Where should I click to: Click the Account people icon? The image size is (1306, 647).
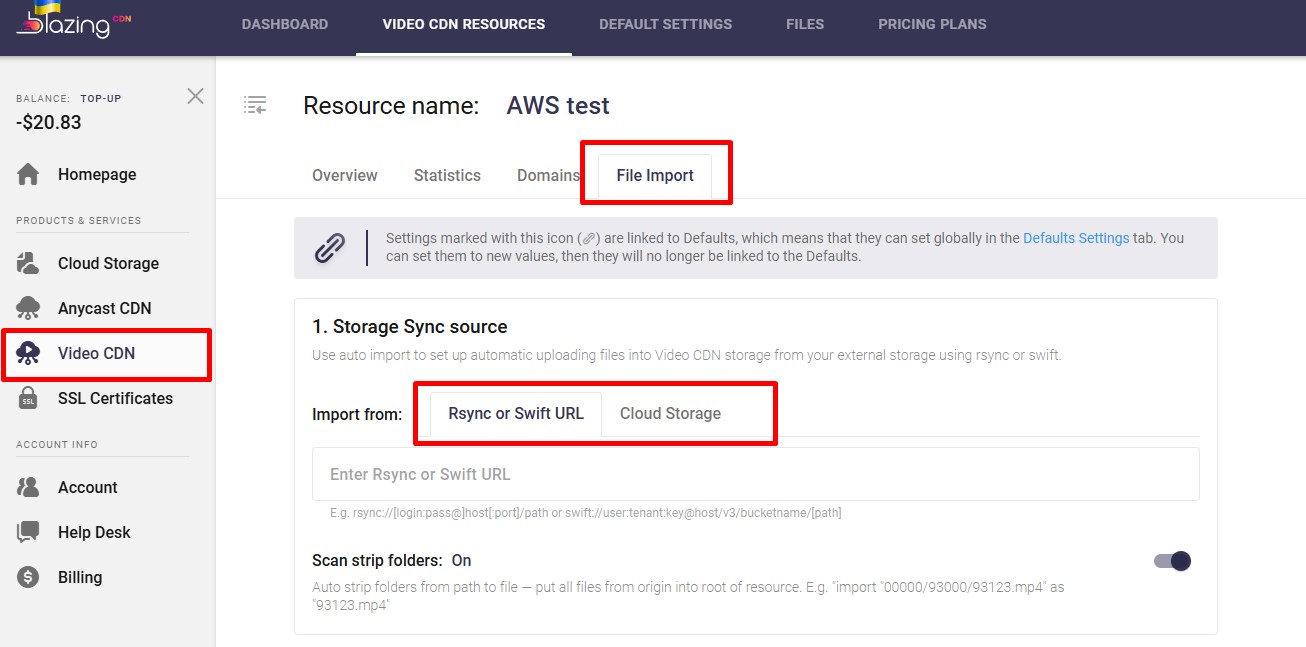pyautogui.click(x=28, y=487)
